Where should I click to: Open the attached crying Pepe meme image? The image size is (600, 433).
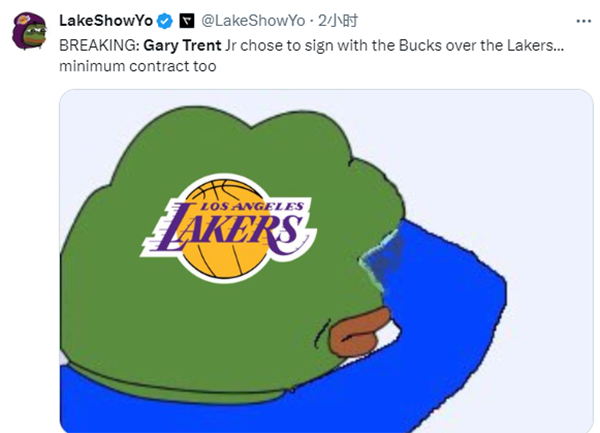click(326, 261)
